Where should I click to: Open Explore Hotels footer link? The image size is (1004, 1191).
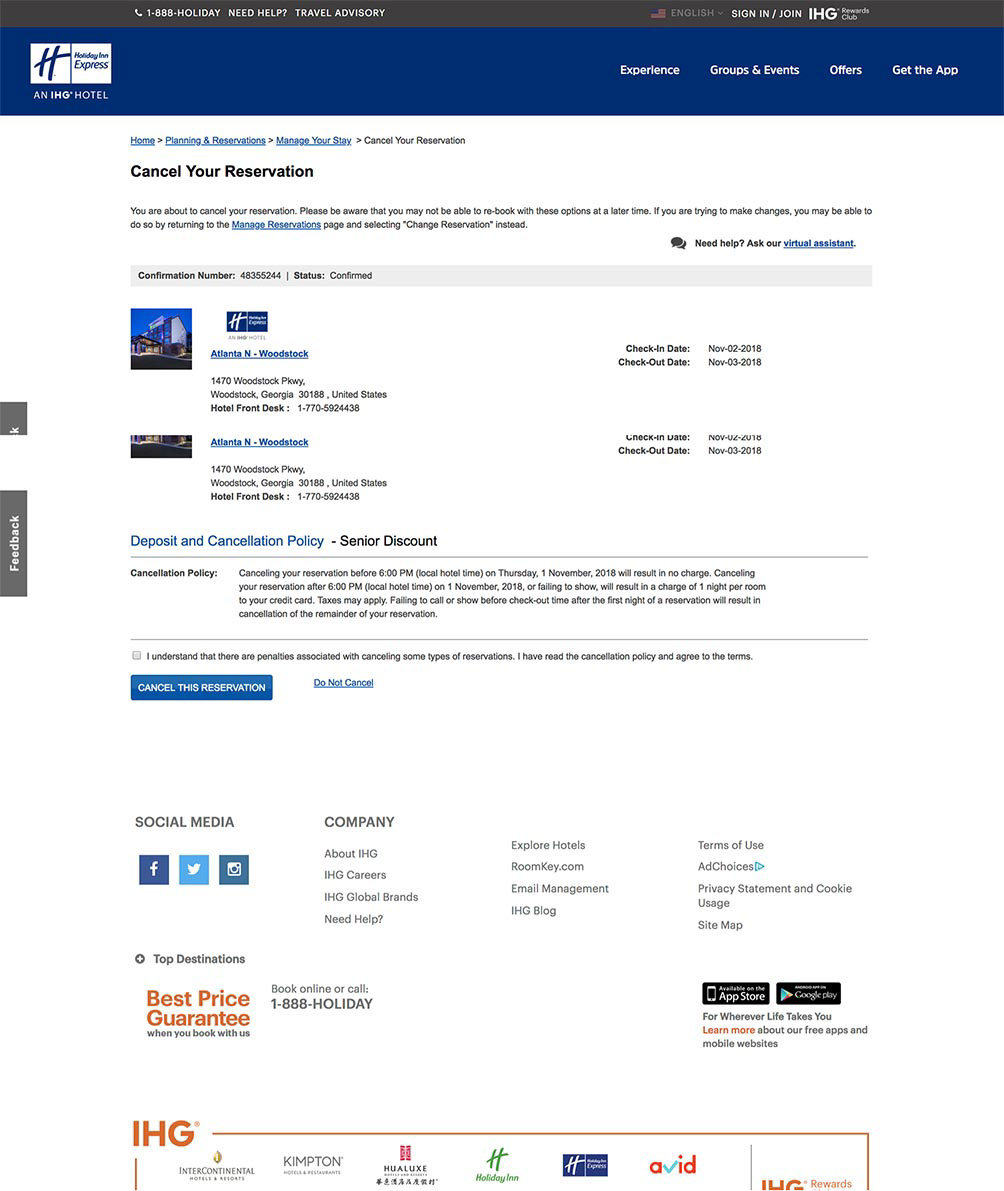pos(548,845)
